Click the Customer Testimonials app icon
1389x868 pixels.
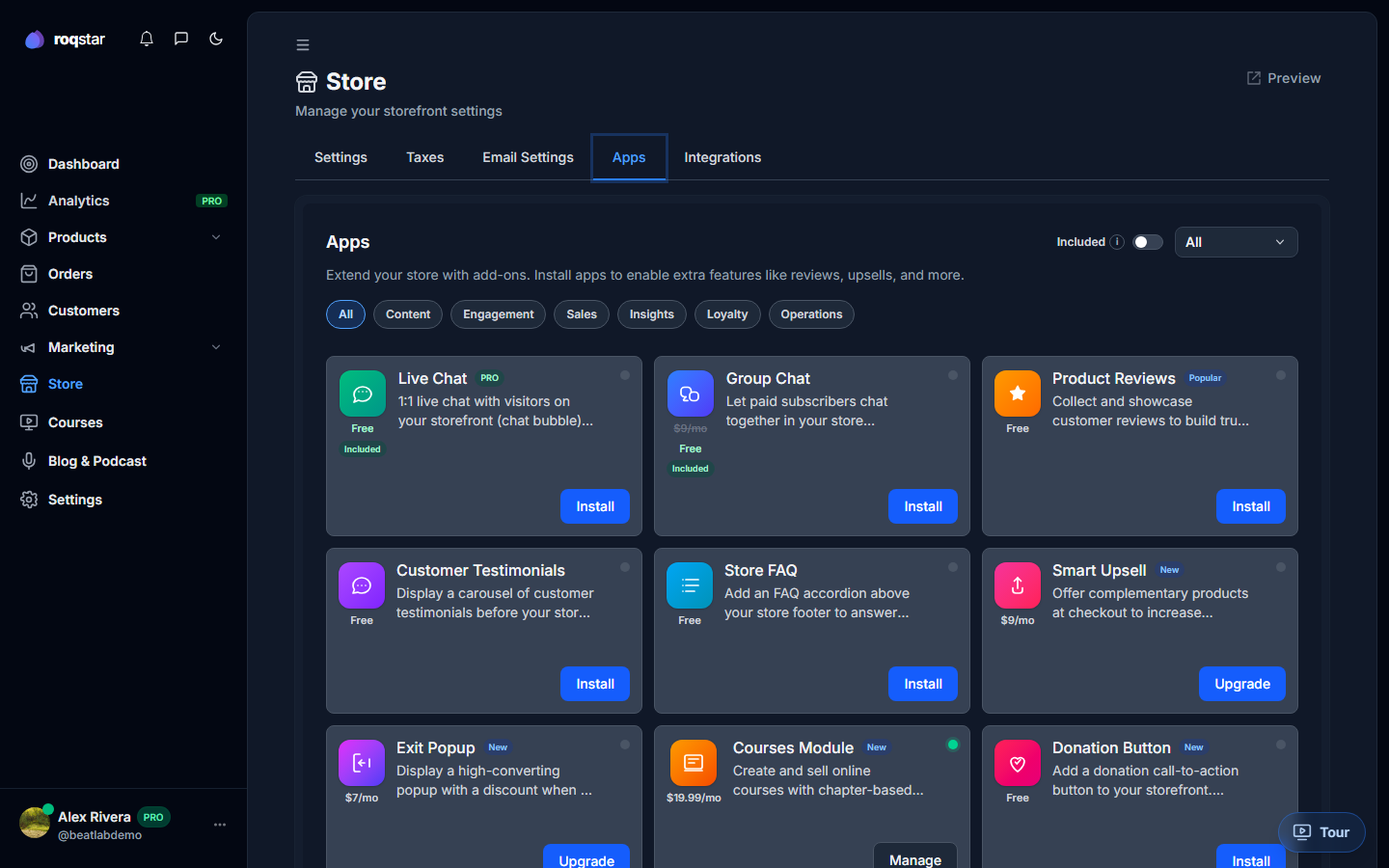[362, 585]
